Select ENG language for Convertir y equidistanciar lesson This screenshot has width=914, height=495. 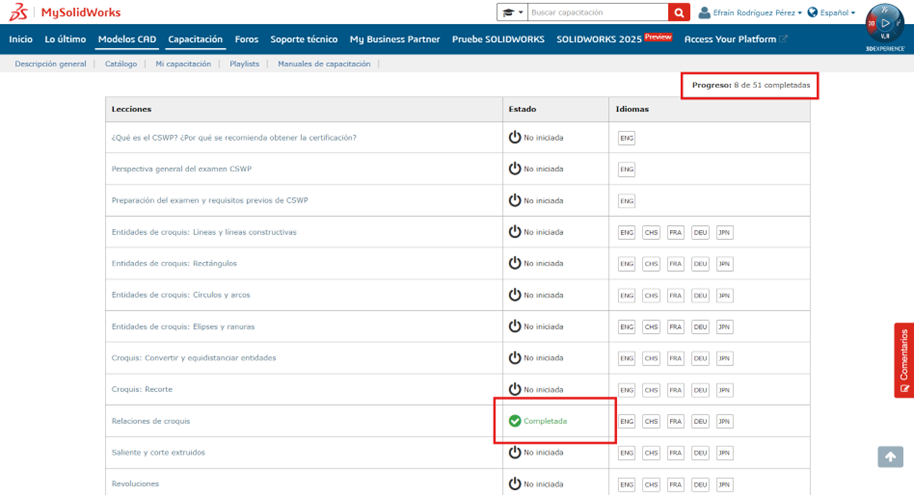pos(627,359)
